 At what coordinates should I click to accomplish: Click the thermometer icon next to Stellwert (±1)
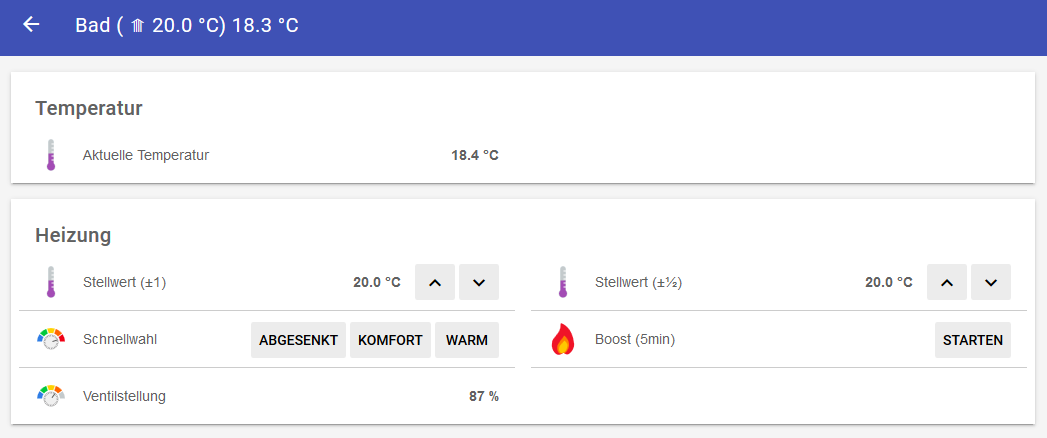51,282
